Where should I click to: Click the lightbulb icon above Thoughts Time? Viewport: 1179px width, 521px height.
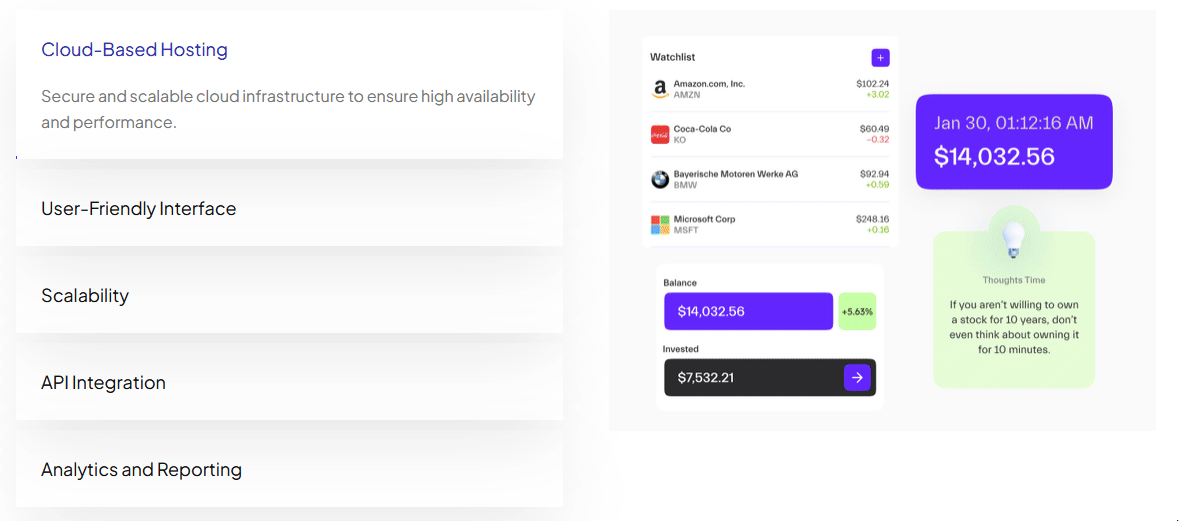pos(1014,241)
